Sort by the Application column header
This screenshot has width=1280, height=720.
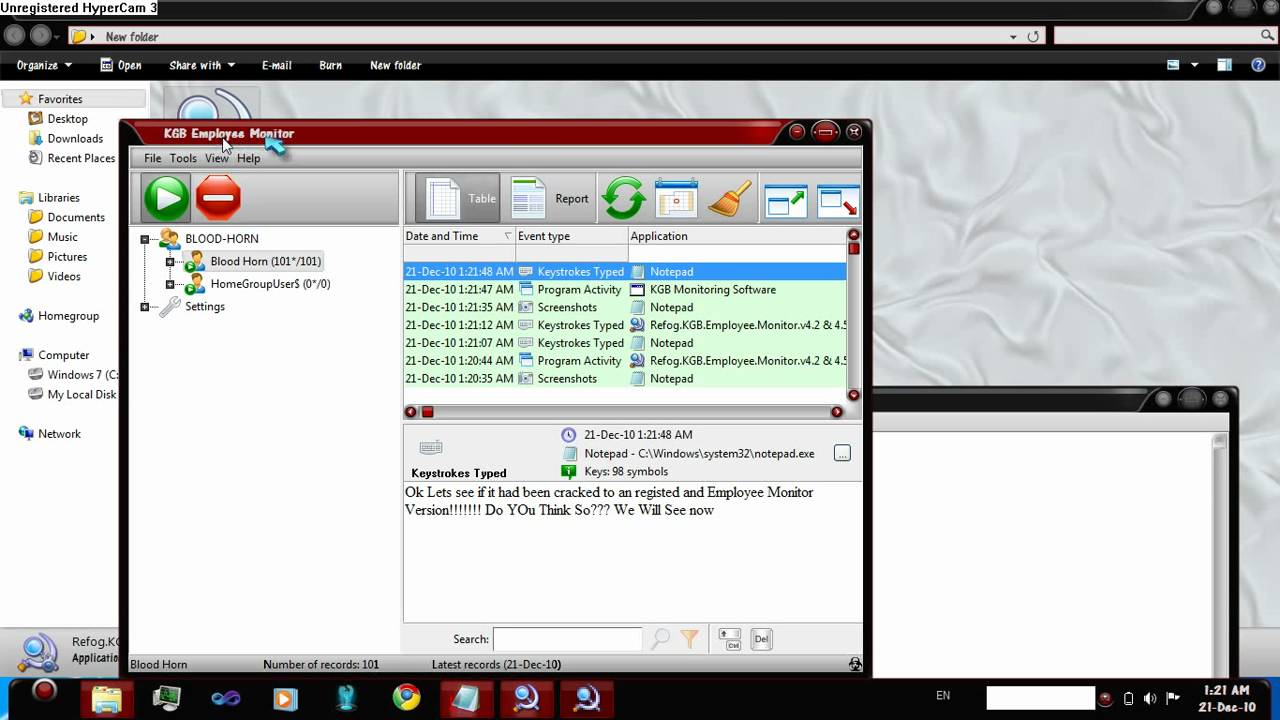pyautogui.click(x=737, y=236)
